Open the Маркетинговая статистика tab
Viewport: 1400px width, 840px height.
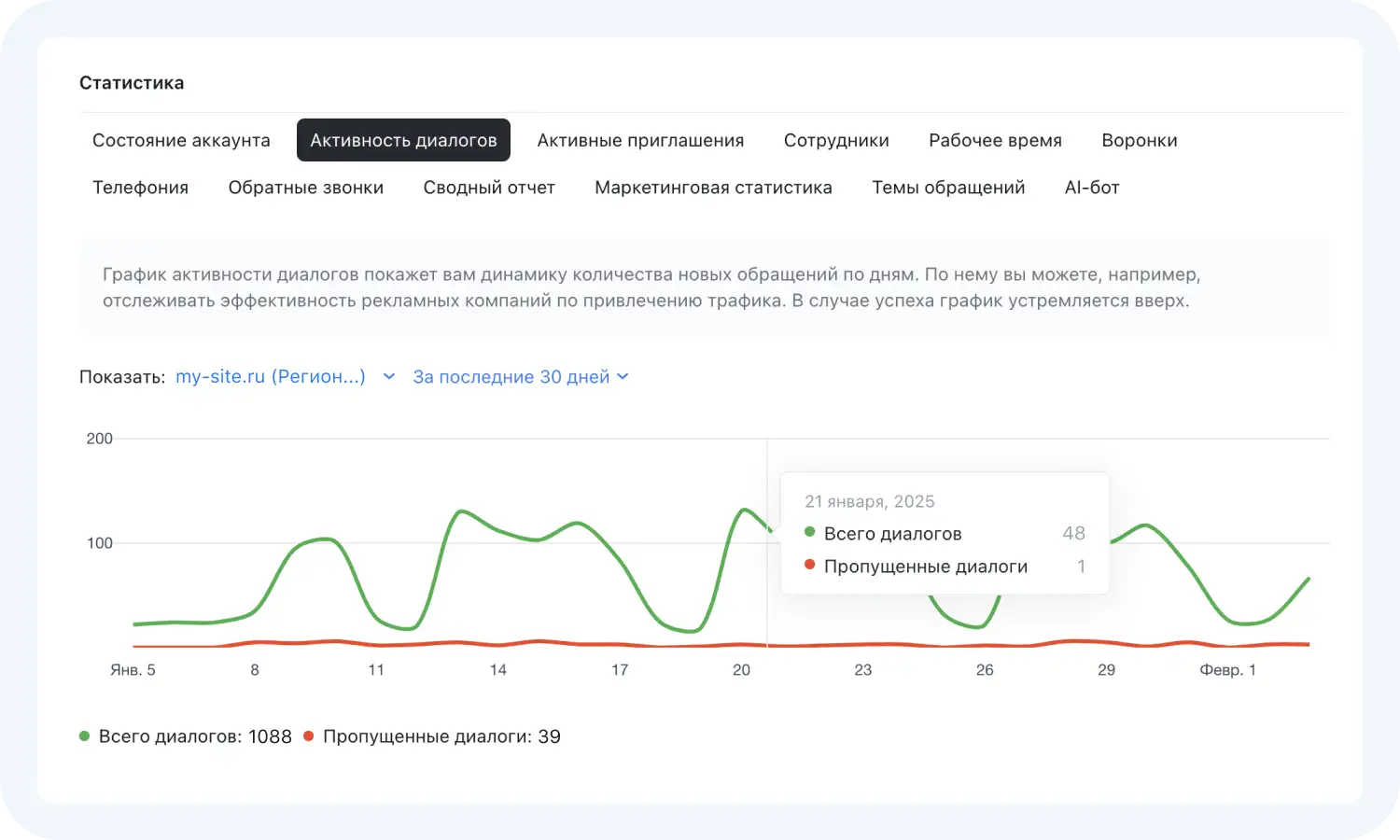tap(713, 188)
